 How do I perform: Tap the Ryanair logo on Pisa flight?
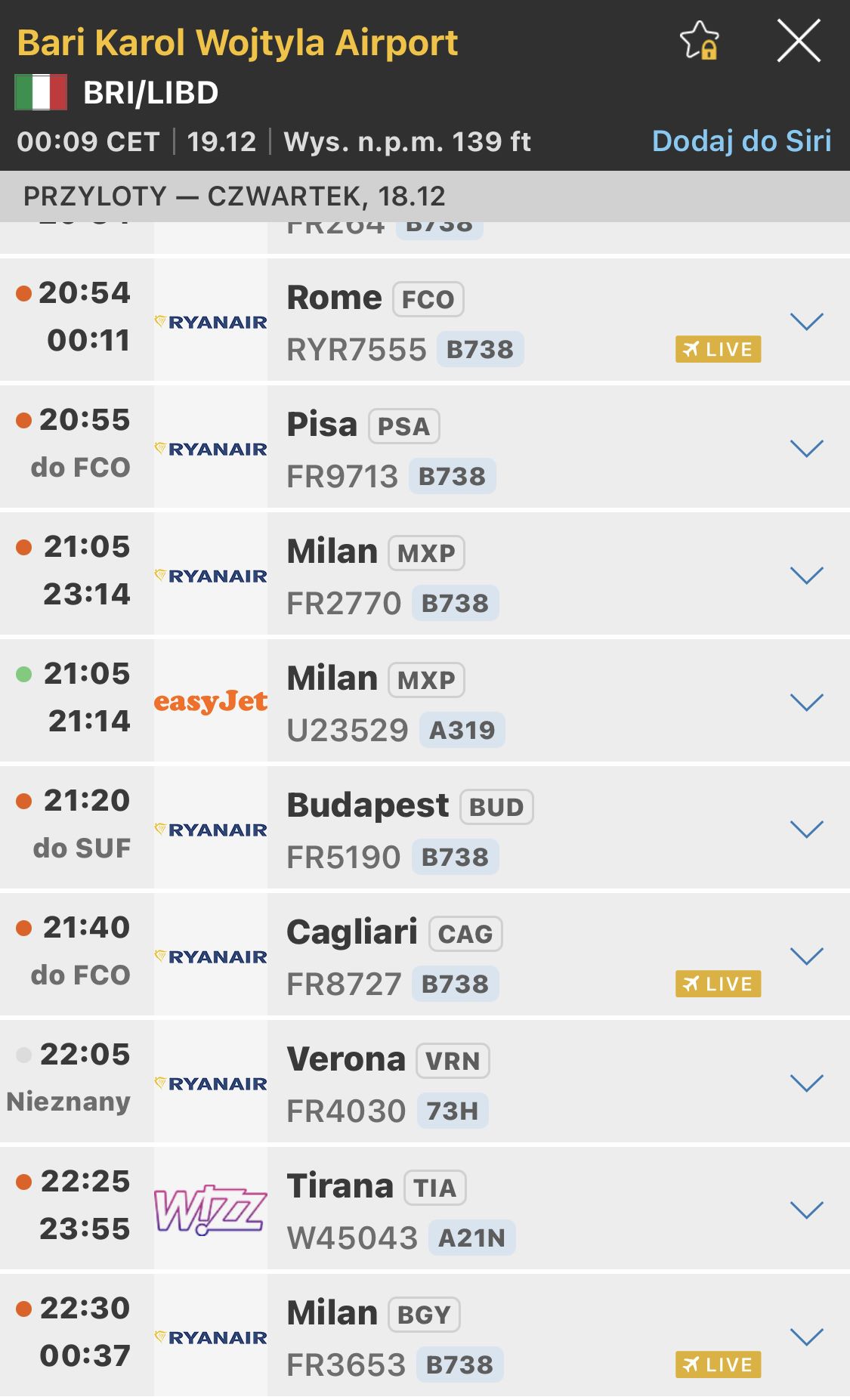pyautogui.click(x=211, y=449)
